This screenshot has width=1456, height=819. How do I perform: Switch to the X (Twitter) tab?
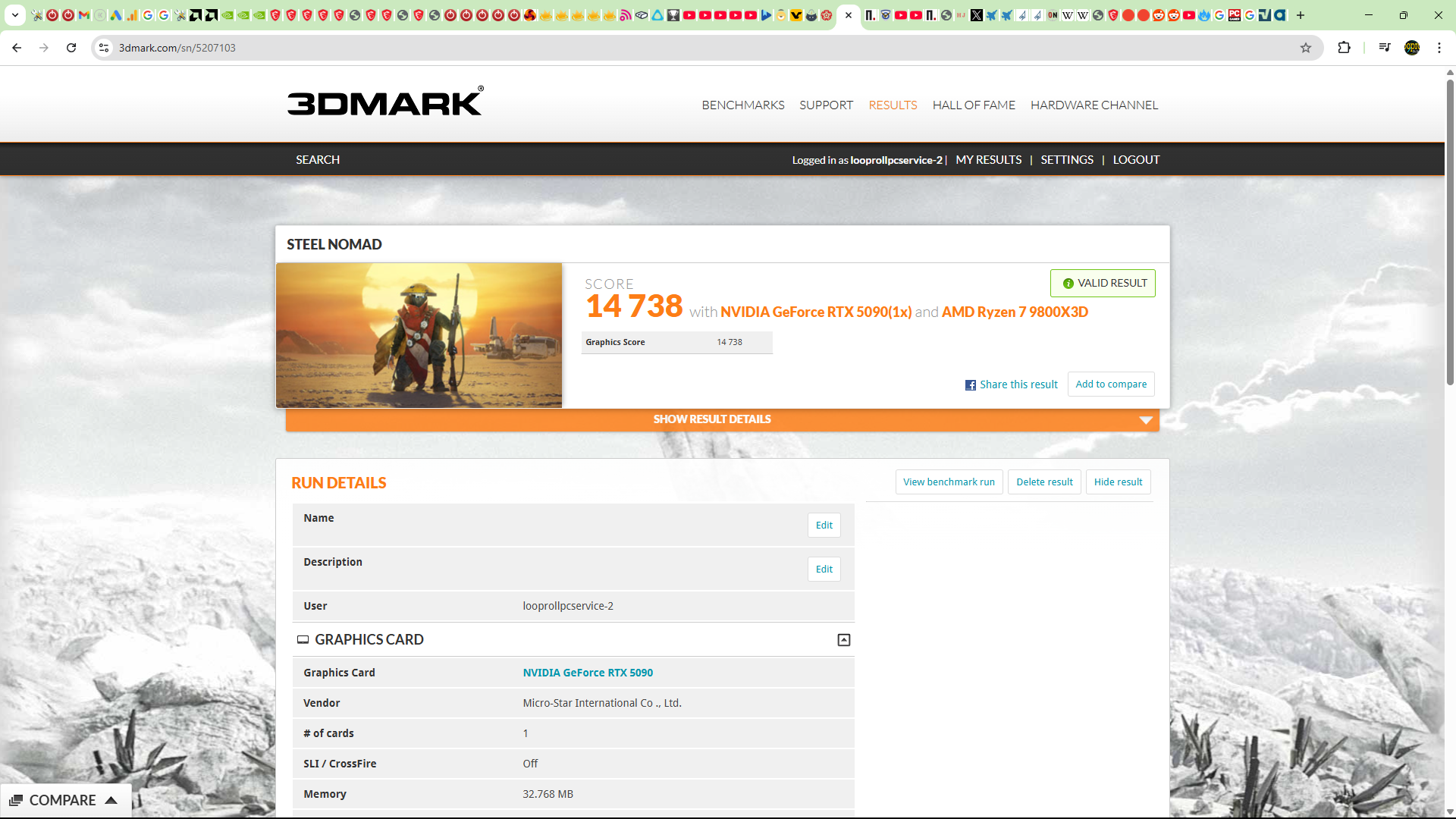click(x=976, y=15)
